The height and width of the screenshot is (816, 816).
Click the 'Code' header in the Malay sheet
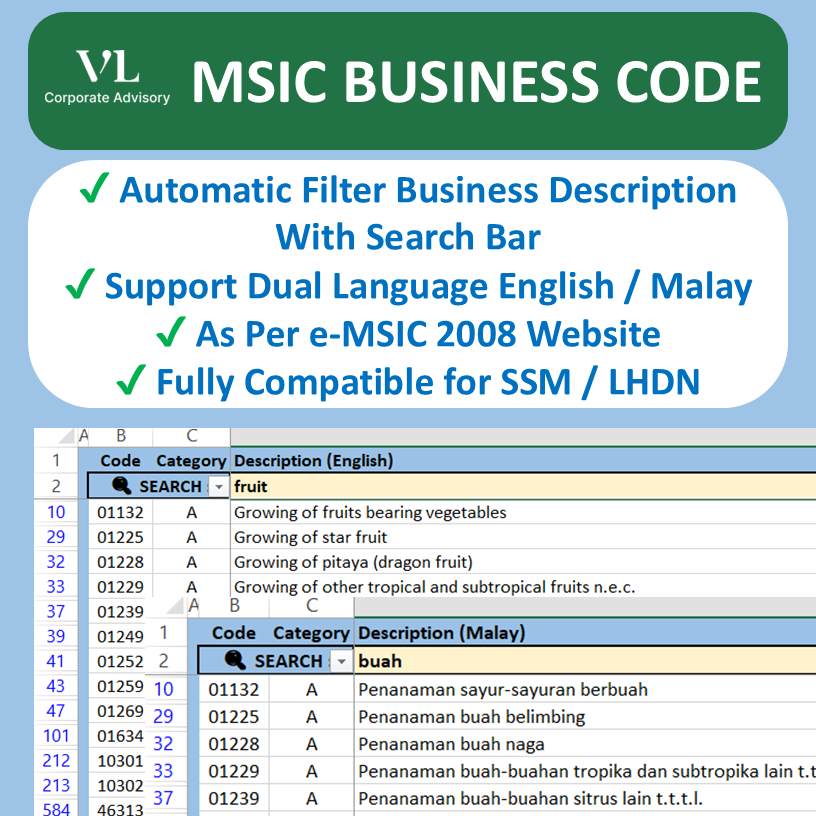tap(234, 633)
